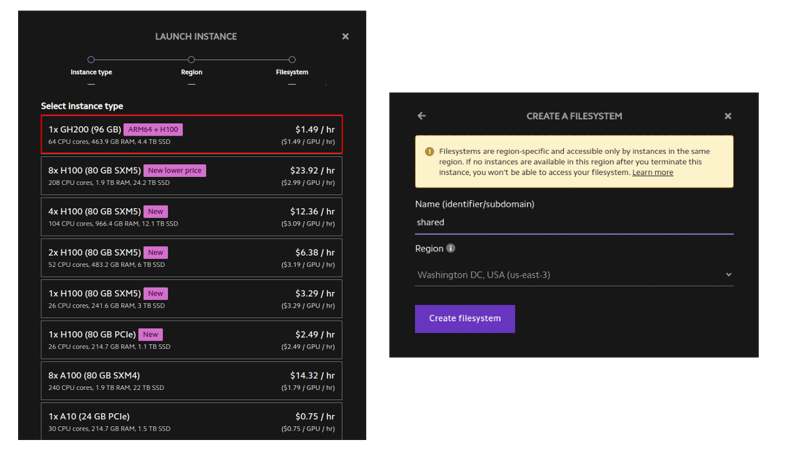Click the Instance type step circle

[91, 60]
